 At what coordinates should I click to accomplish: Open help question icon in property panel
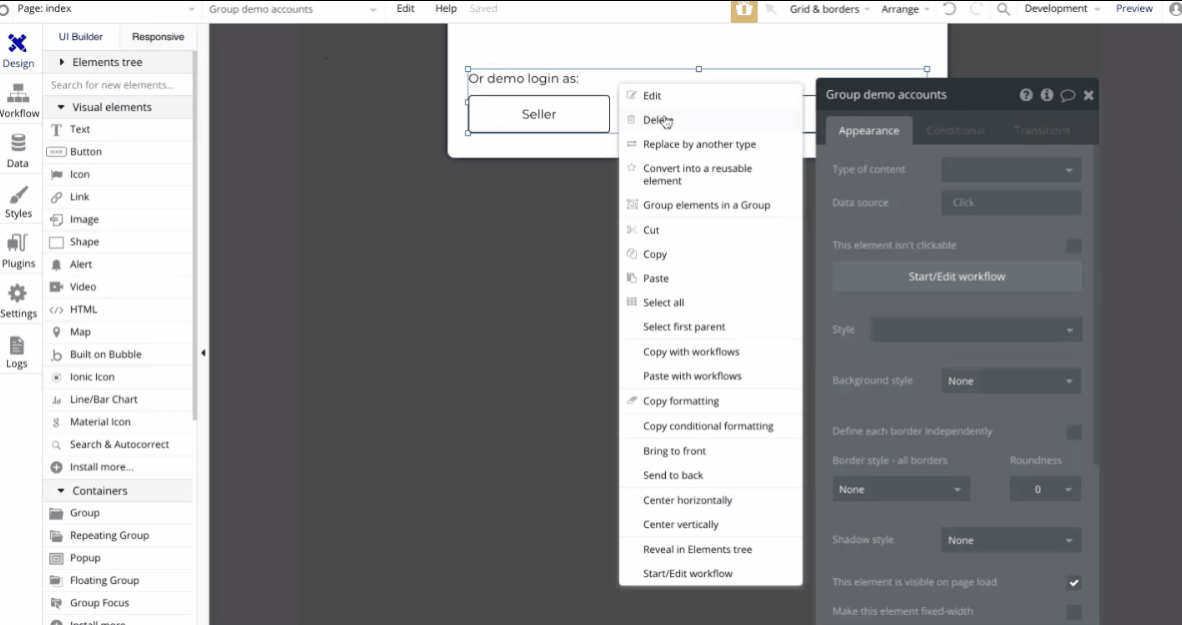1026,95
